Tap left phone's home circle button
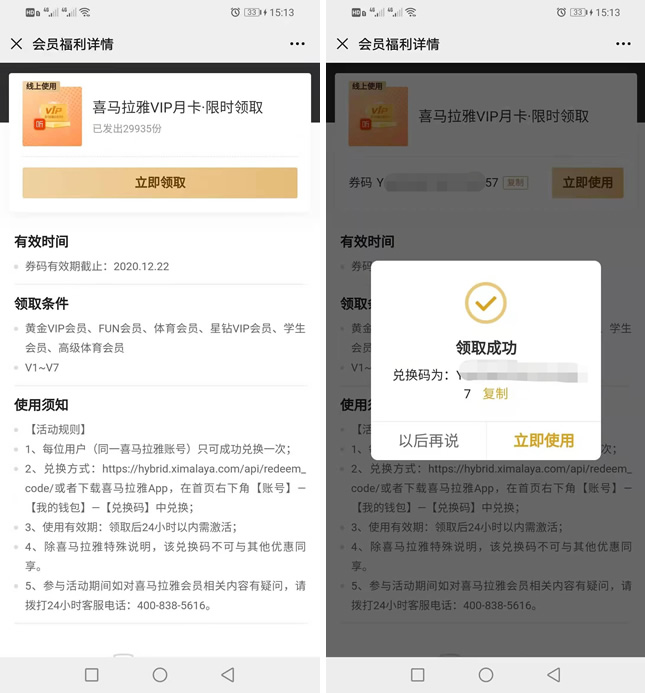The image size is (645, 693). point(160,675)
